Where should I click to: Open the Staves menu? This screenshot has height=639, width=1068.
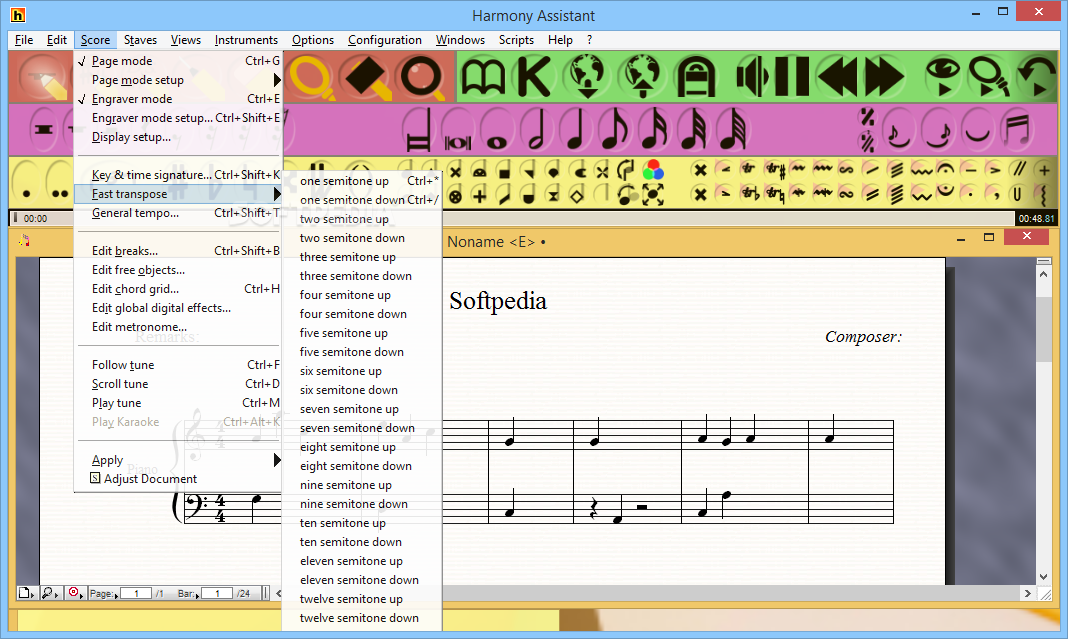pyautogui.click(x=140, y=40)
